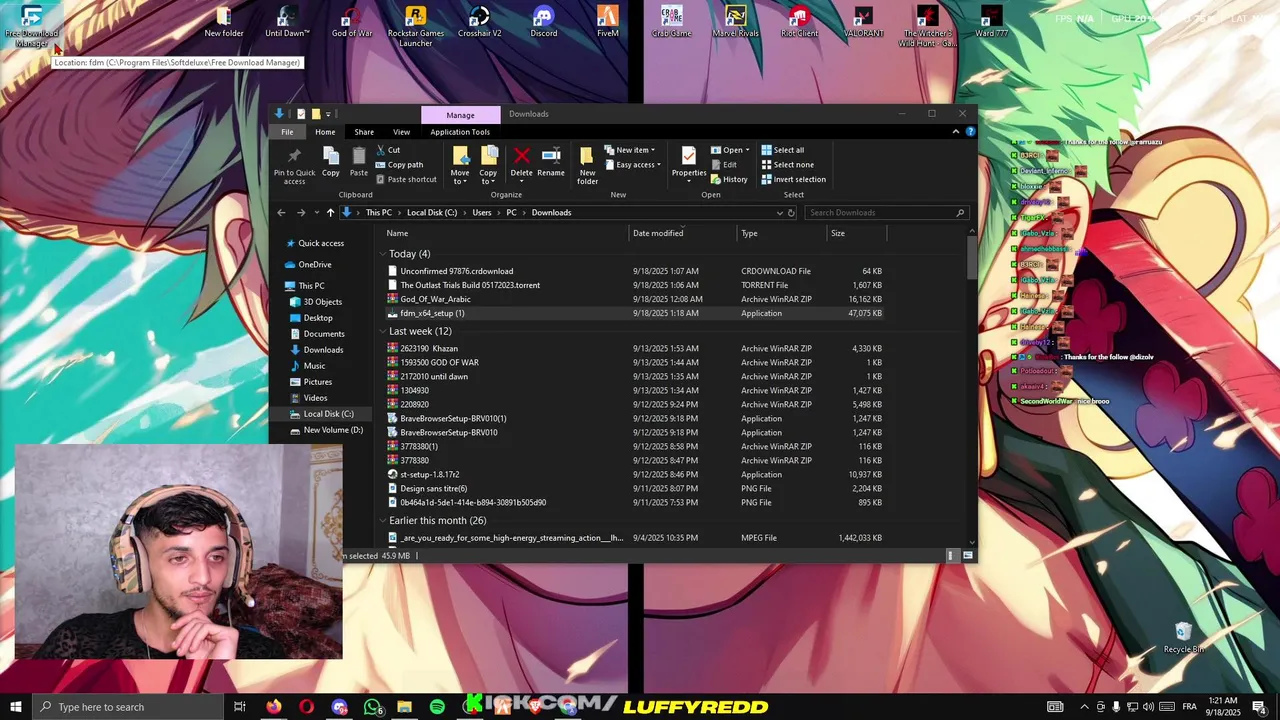Click Windows Start button
This screenshot has height=720, width=1280.
pyautogui.click(x=15, y=707)
